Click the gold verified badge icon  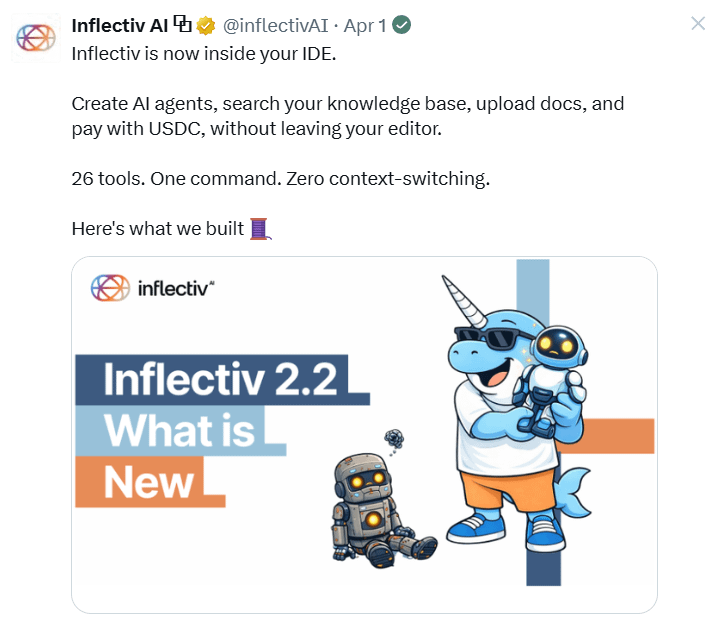pos(206,26)
